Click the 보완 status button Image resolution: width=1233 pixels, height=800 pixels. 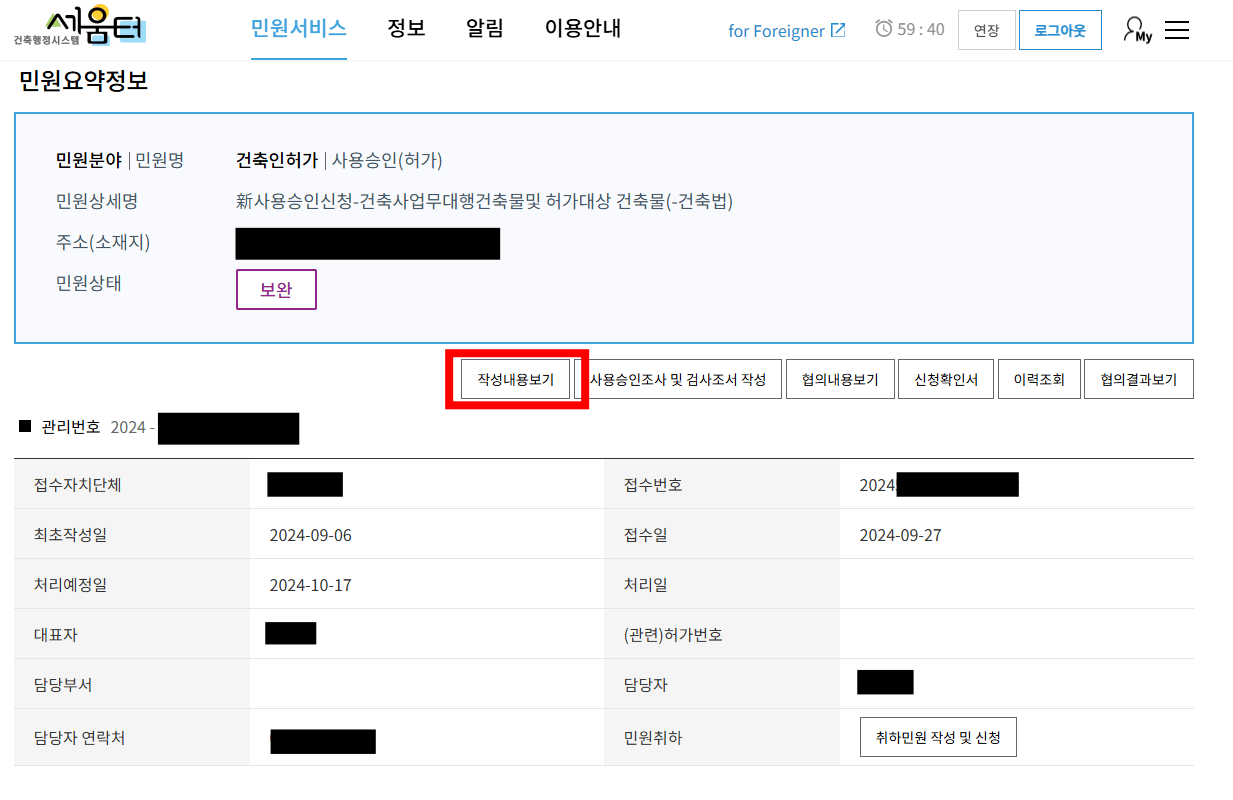pyautogui.click(x=276, y=289)
